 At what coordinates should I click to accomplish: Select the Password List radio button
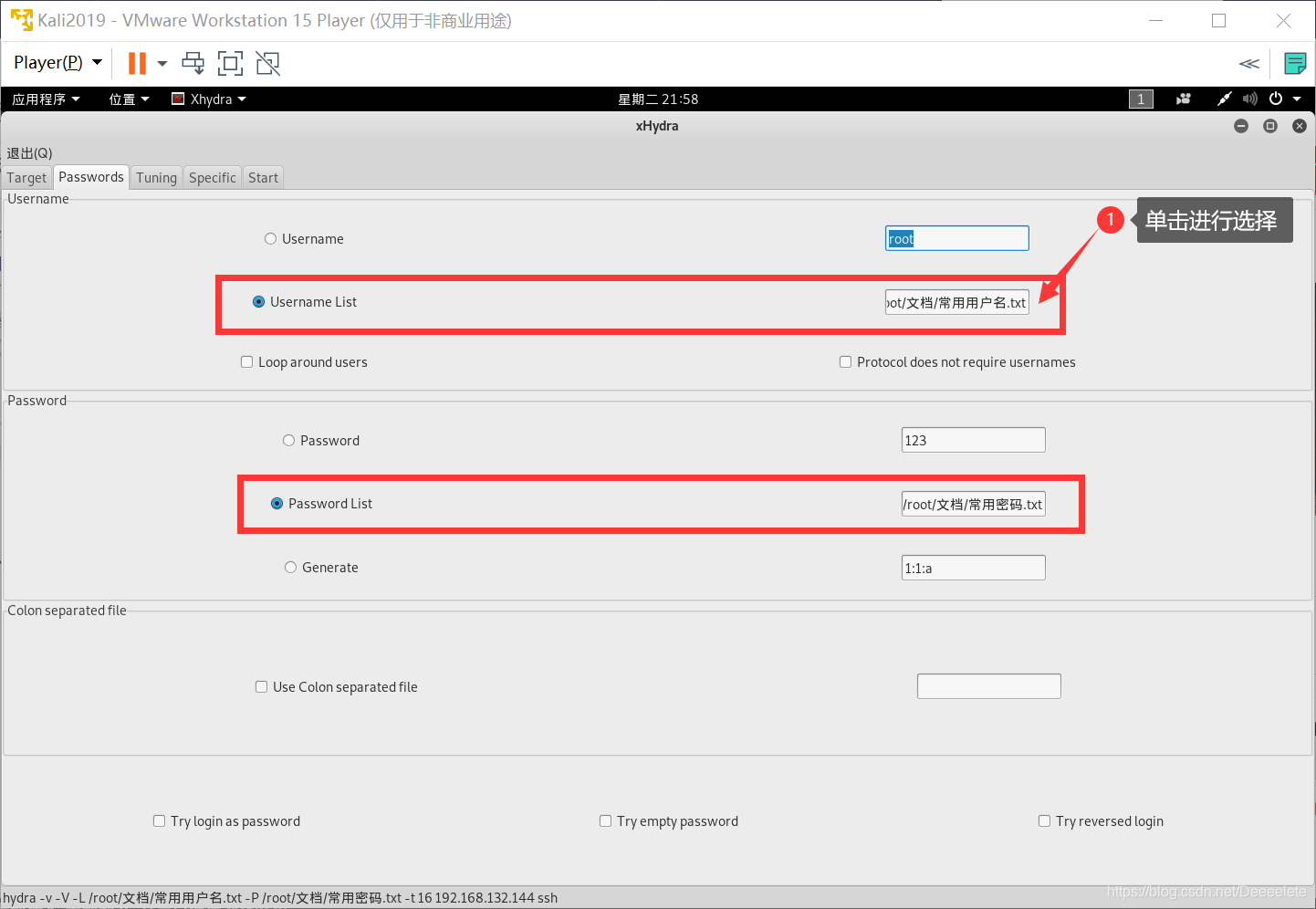(277, 504)
